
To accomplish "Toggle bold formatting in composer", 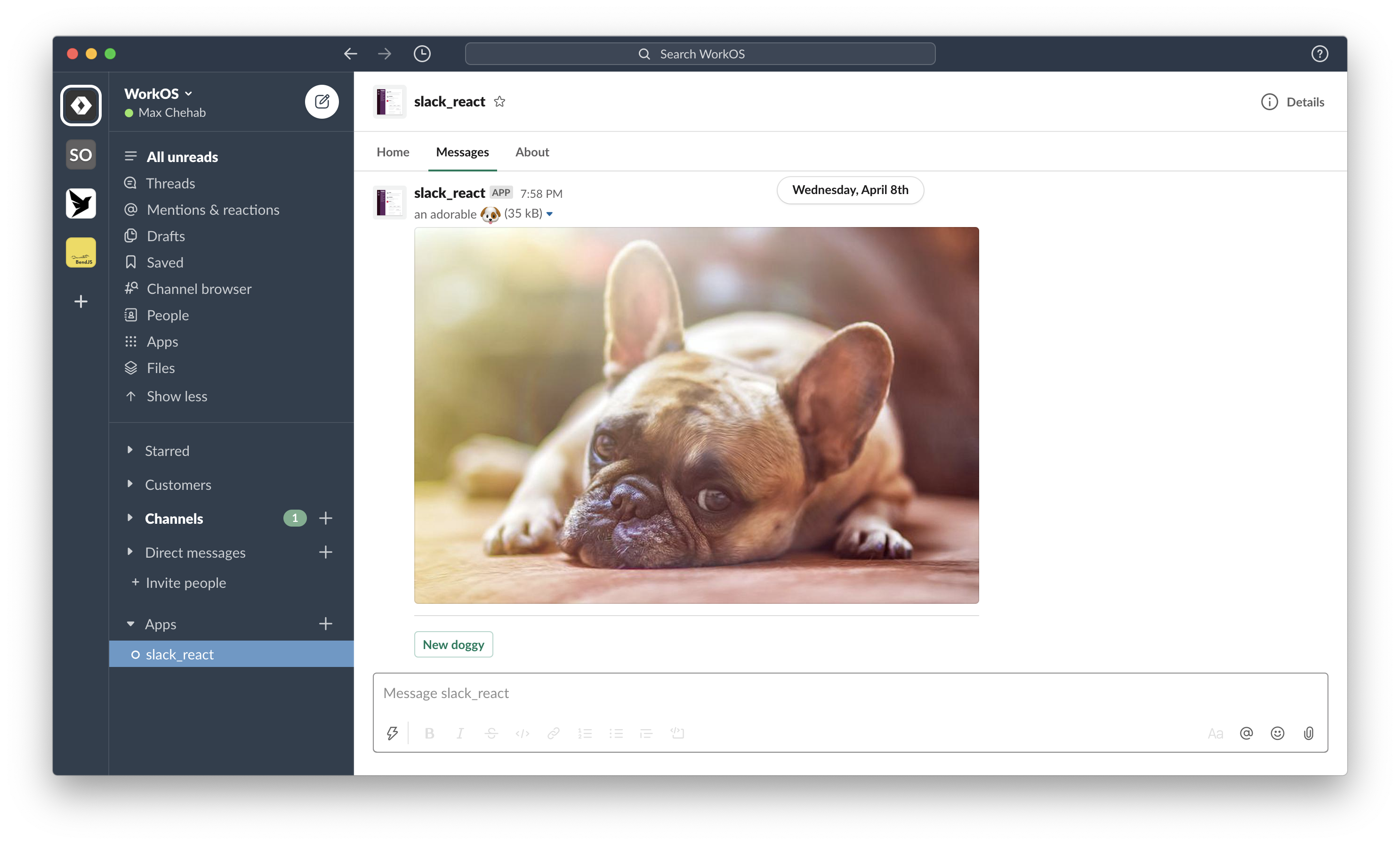I will [429, 733].
